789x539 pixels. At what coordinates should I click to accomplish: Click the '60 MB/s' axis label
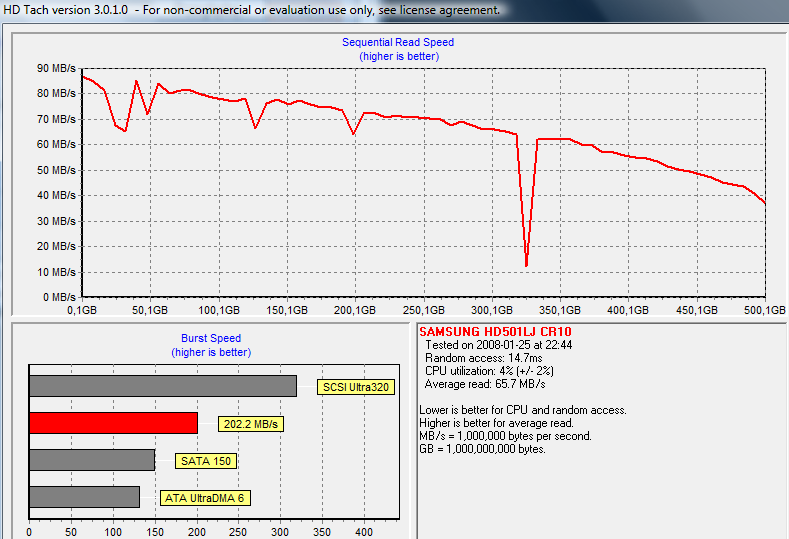pos(56,144)
